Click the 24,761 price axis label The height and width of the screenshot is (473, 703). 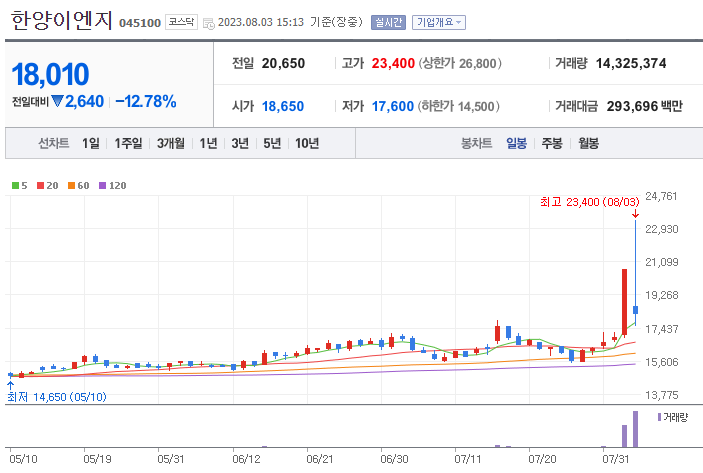point(661,196)
